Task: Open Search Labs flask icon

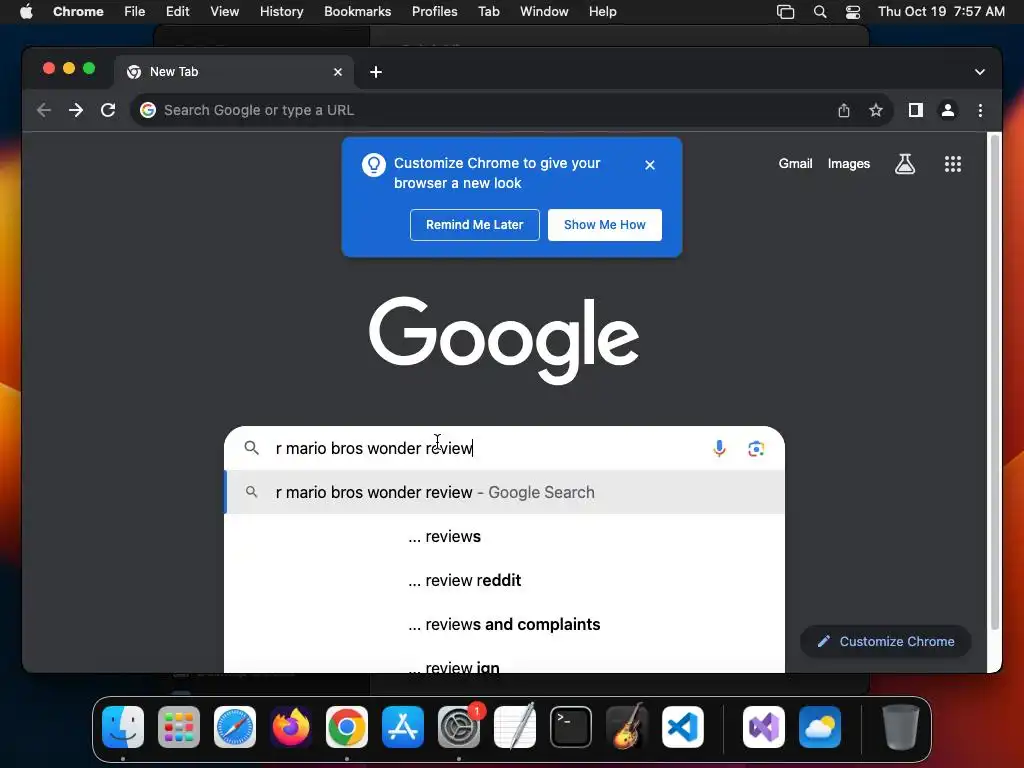Action: [904, 164]
